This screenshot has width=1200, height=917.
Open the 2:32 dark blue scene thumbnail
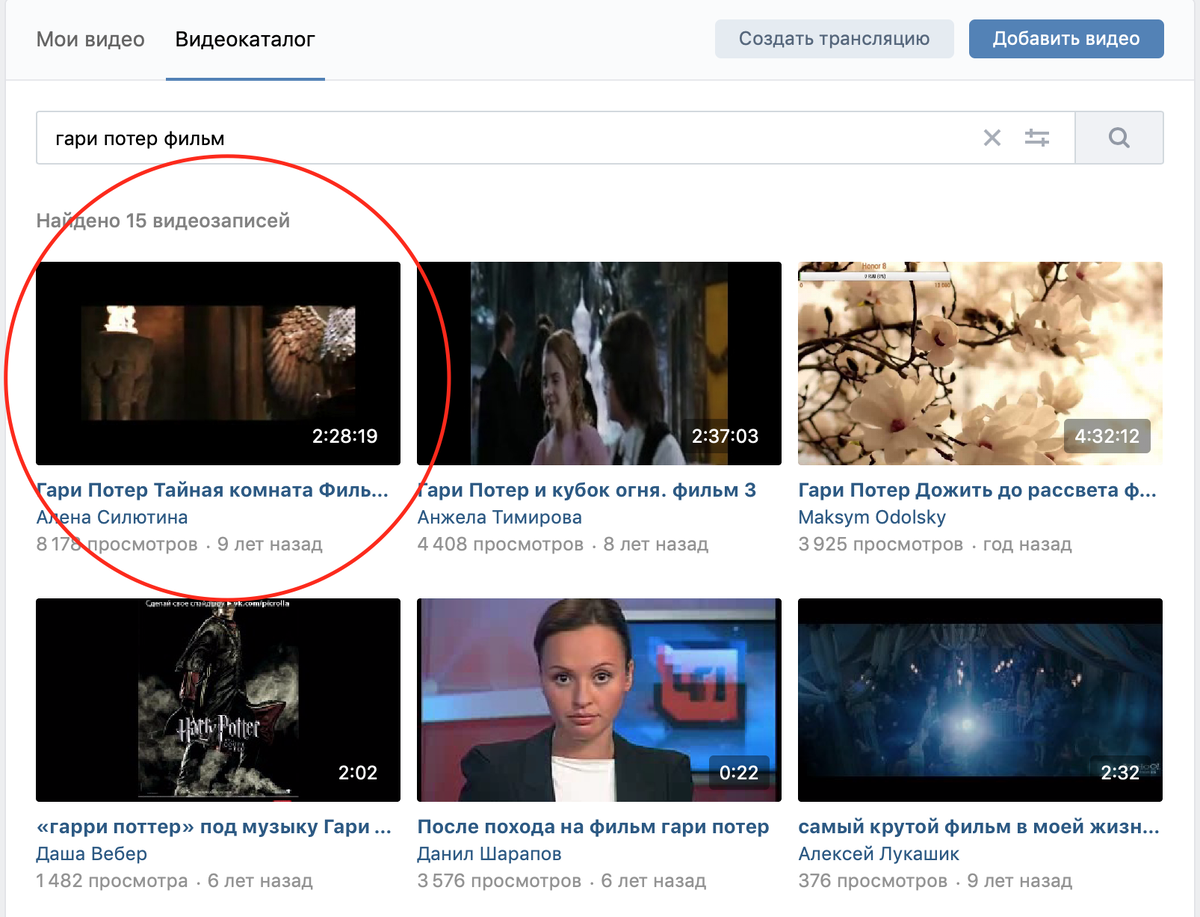tap(980, 700)
